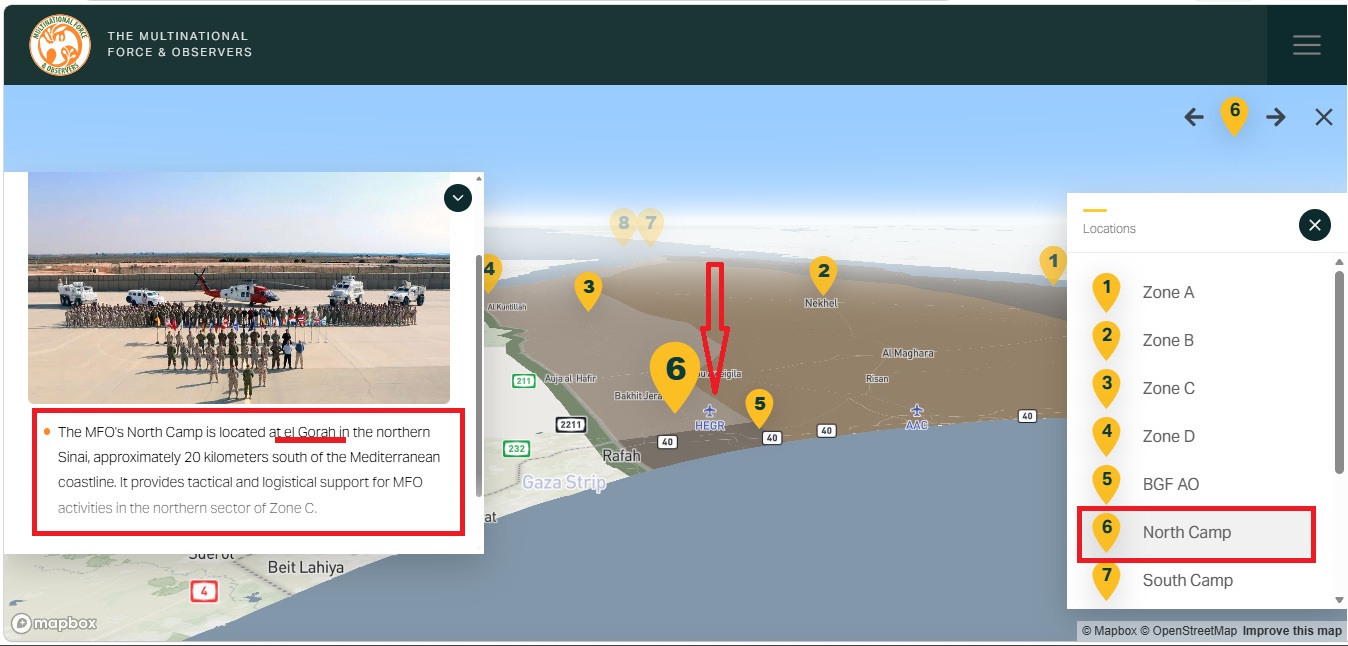Click the Locations list scrollbar

coord(1340,370)
